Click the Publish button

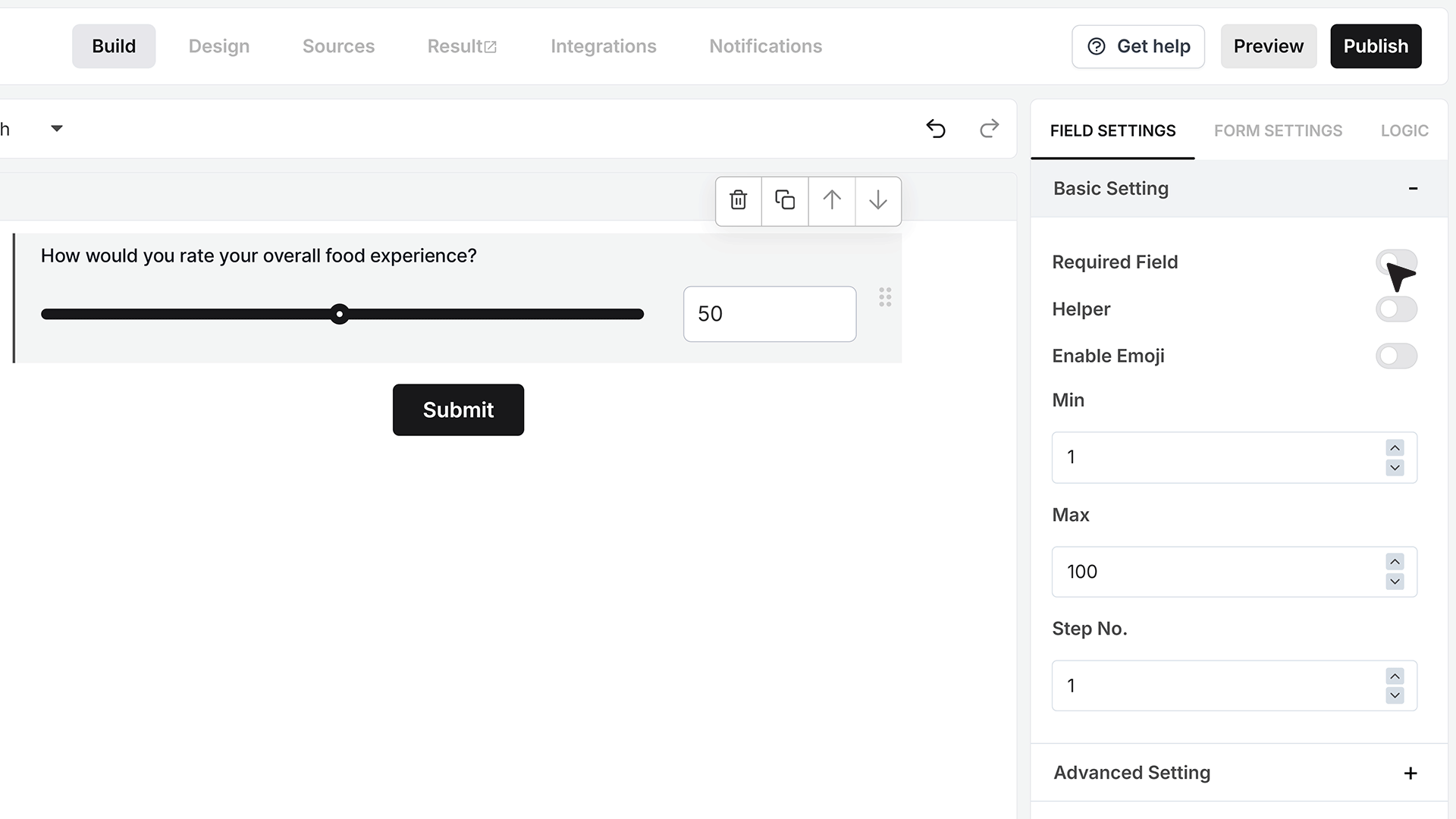pos(1376,46)
